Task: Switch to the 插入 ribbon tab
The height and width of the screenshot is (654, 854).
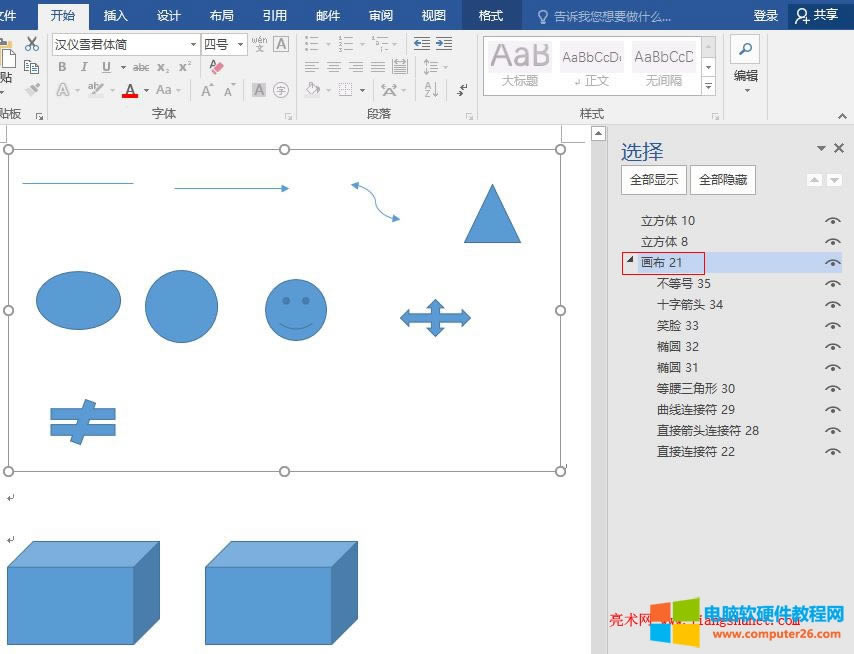Action: pos(116,15)
